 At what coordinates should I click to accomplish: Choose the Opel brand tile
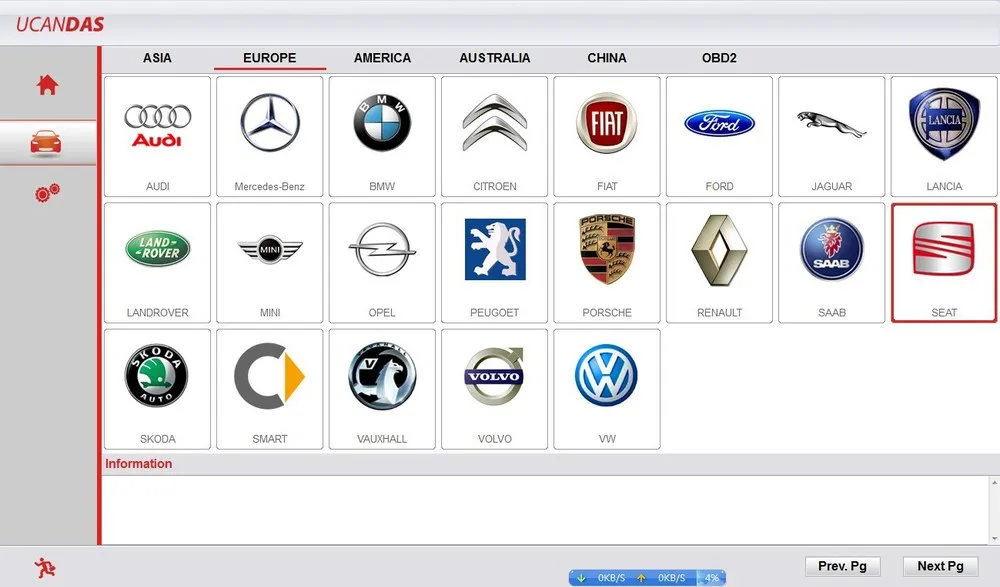[x=382, y=263]
